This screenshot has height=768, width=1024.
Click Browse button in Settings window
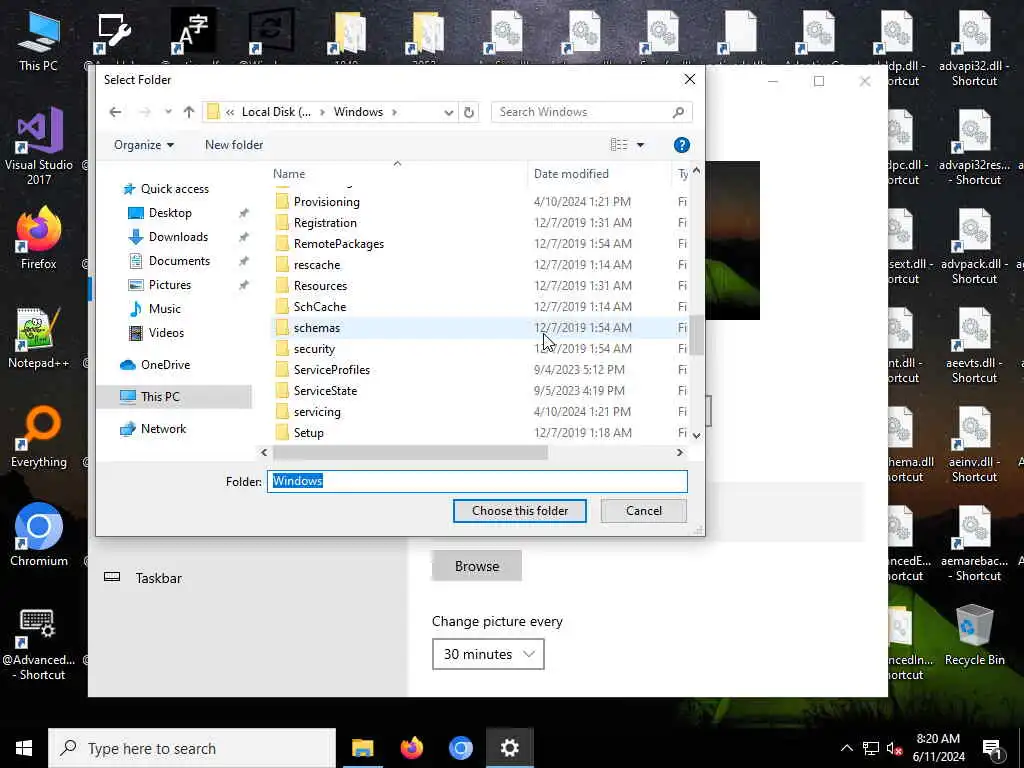click(x=477, y=566)
